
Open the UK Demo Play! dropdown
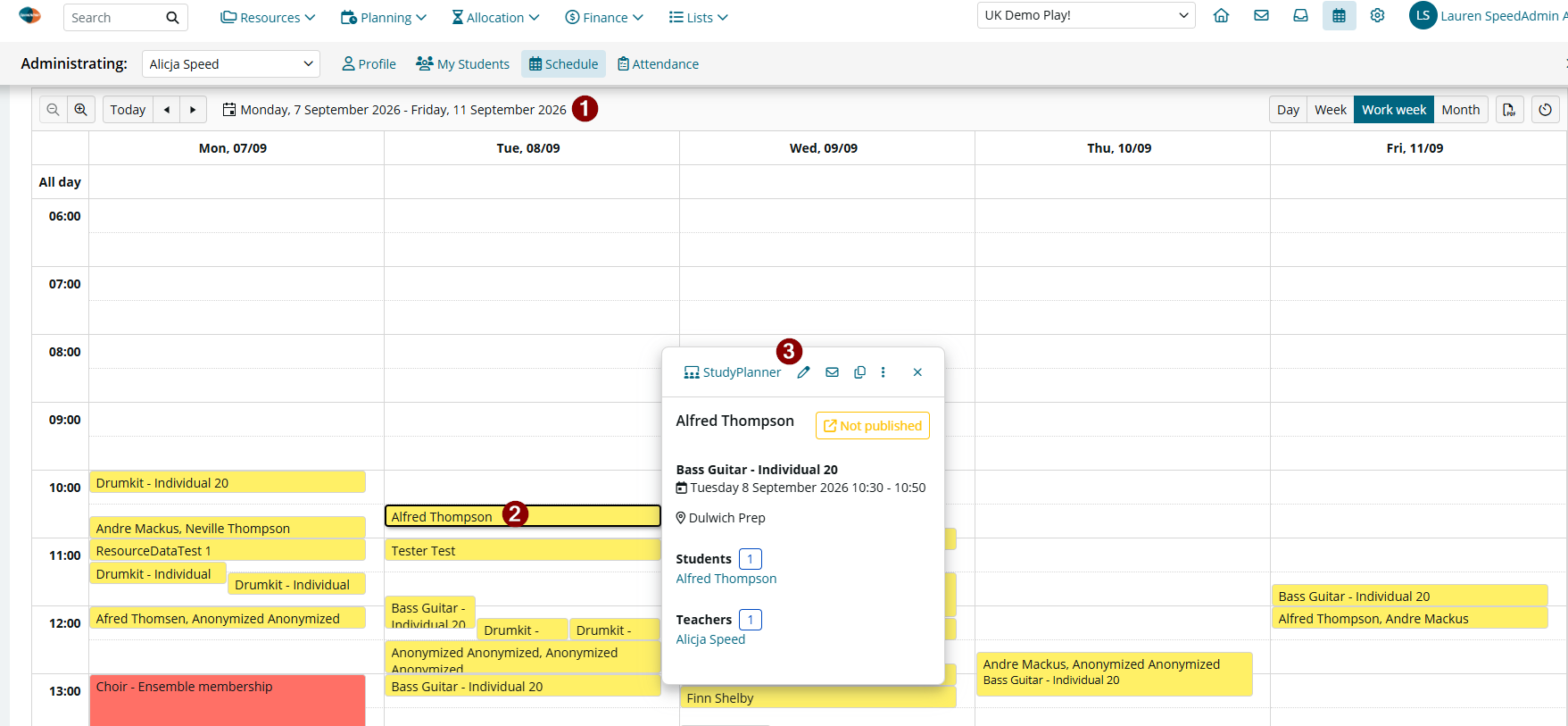[1086, 15]
